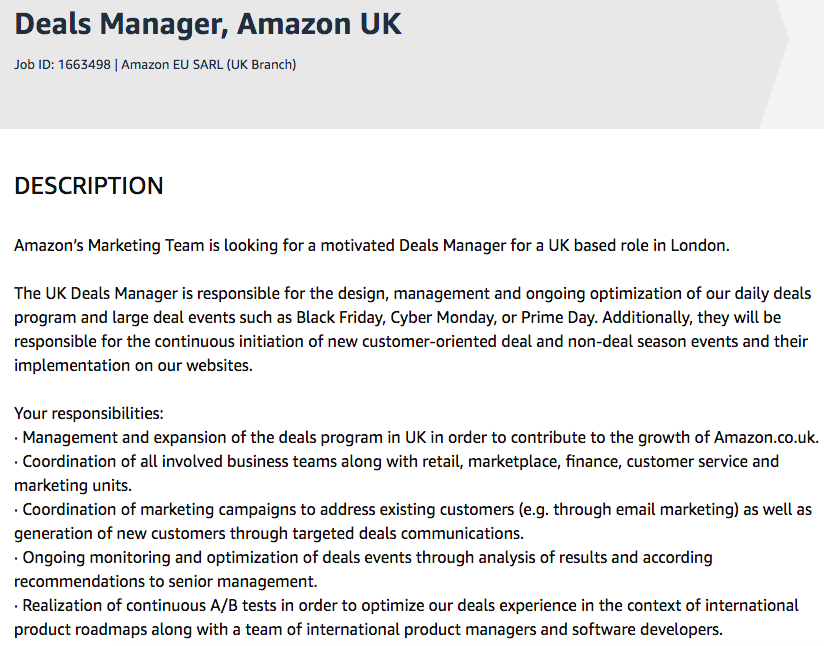Click bullet about Management and expansion of deals

(417, 437)
